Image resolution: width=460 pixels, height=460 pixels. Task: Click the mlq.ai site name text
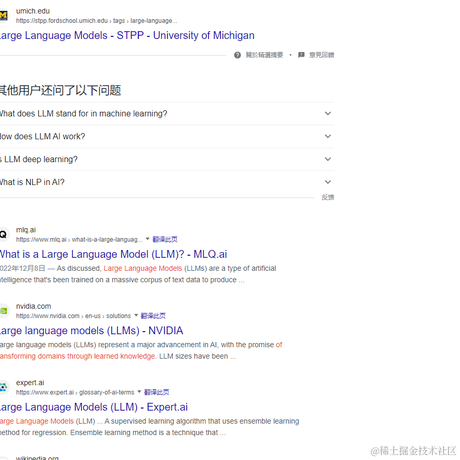(x=26, y=230)
